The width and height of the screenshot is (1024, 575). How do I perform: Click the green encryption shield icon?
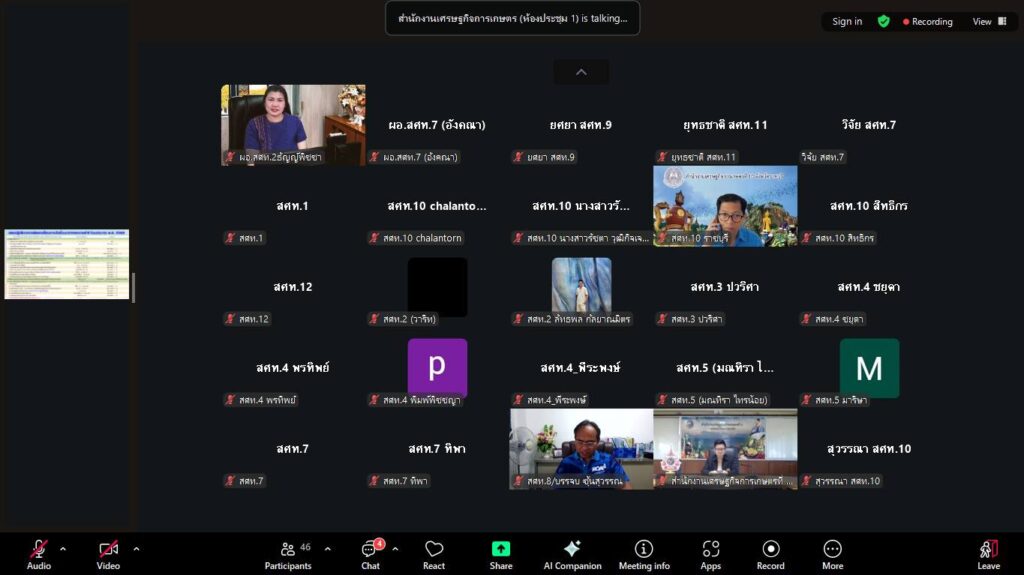[x=883, y=21]
